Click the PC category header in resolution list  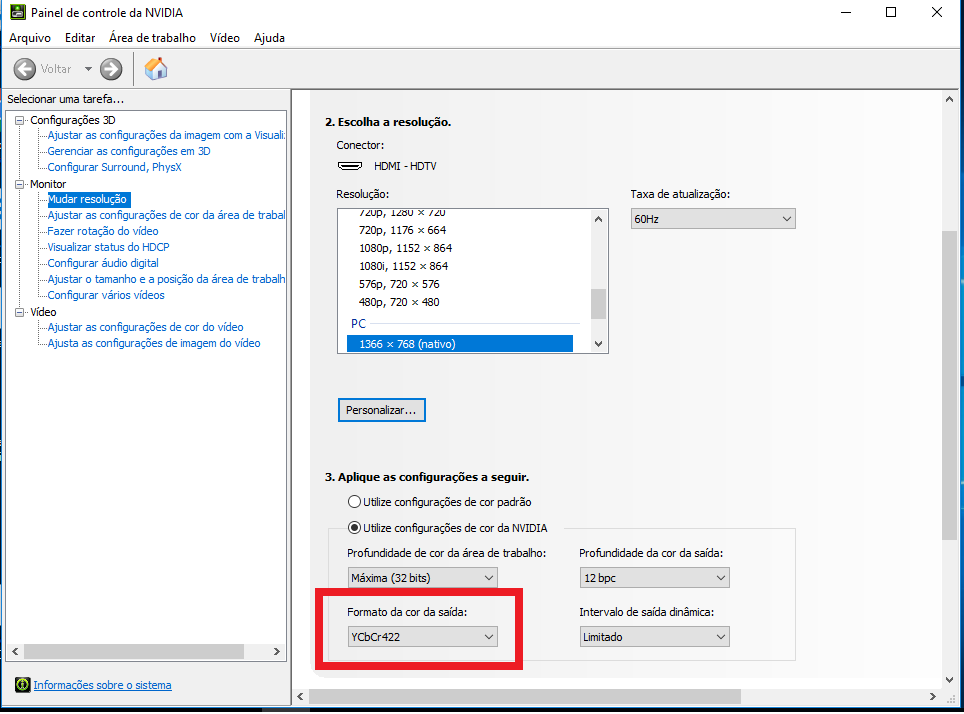(358, 323)
